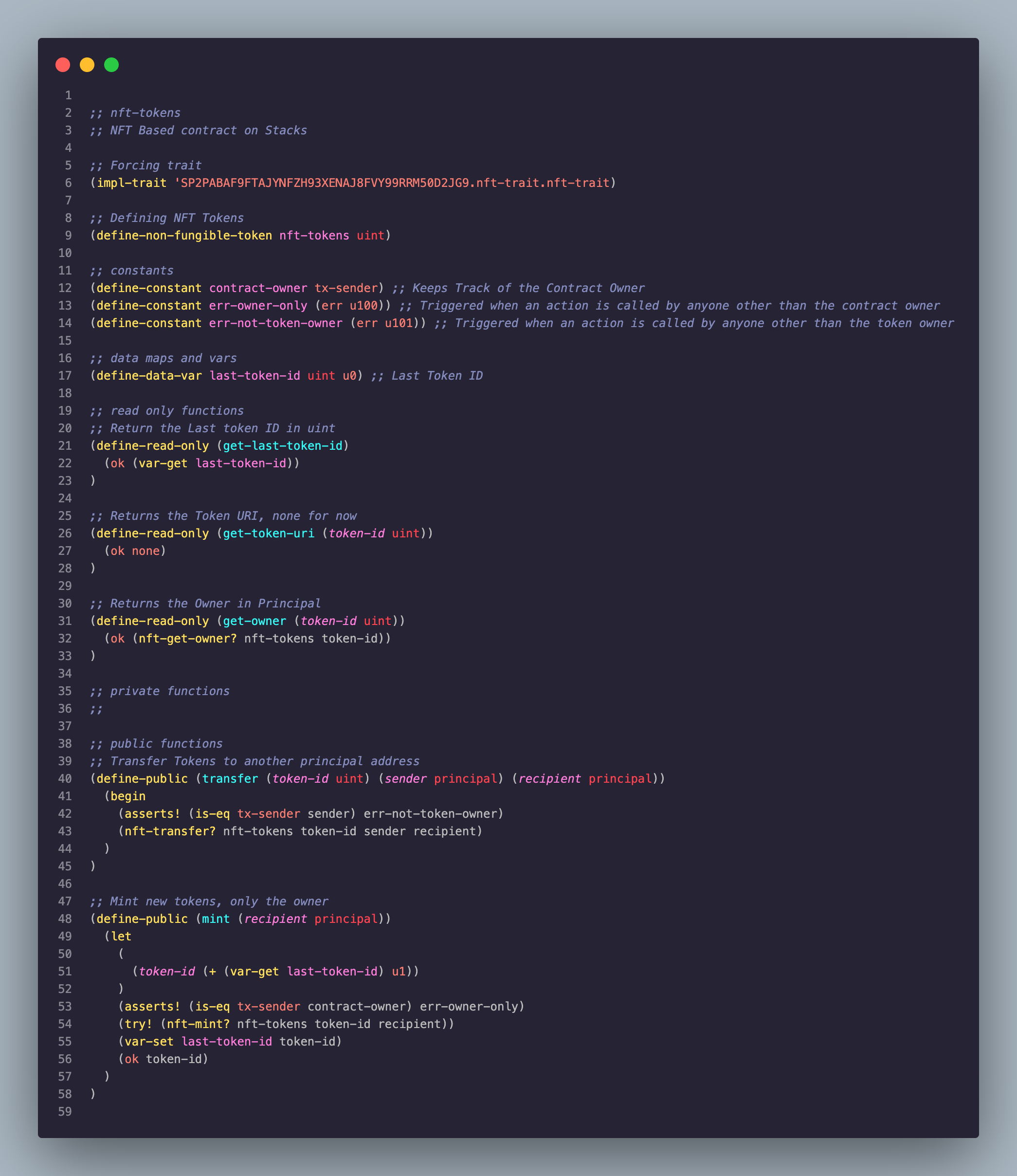Click define-non-fungible-token keyword
The width and height of the screenshot is (1017, 1176).
(184, 236)
